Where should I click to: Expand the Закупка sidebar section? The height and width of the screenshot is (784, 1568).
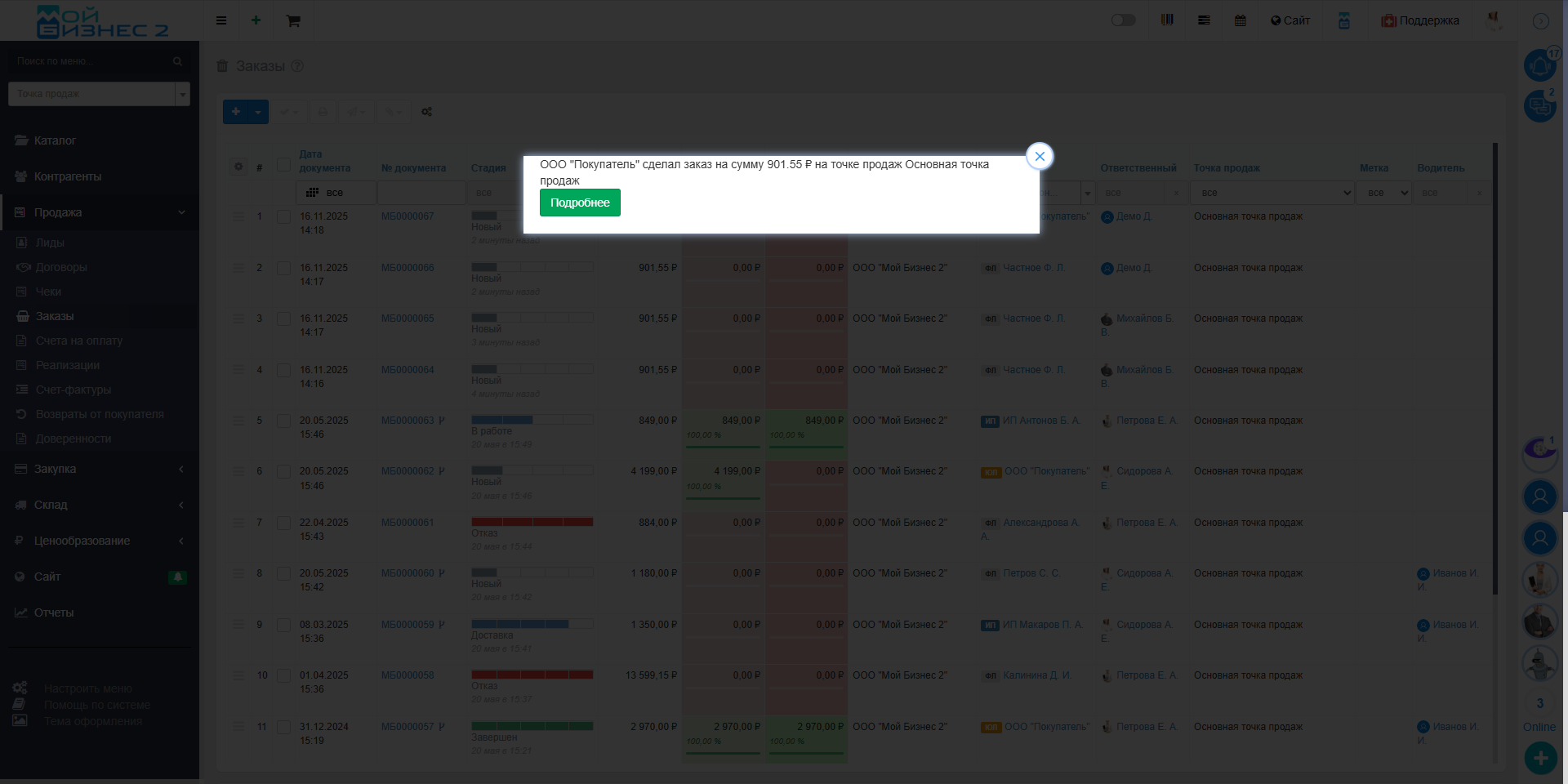(x=99, y=469)
